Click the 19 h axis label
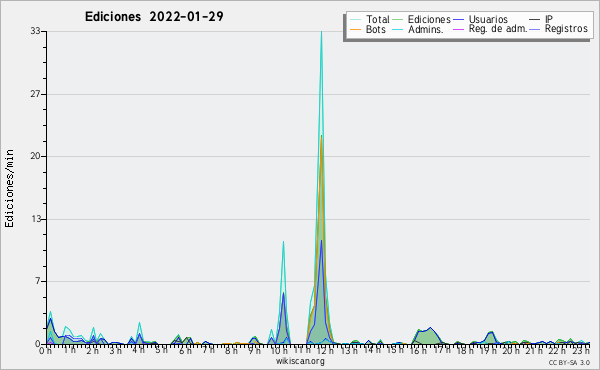This screenshot has height=370, width=600. (x=488, y=351)
